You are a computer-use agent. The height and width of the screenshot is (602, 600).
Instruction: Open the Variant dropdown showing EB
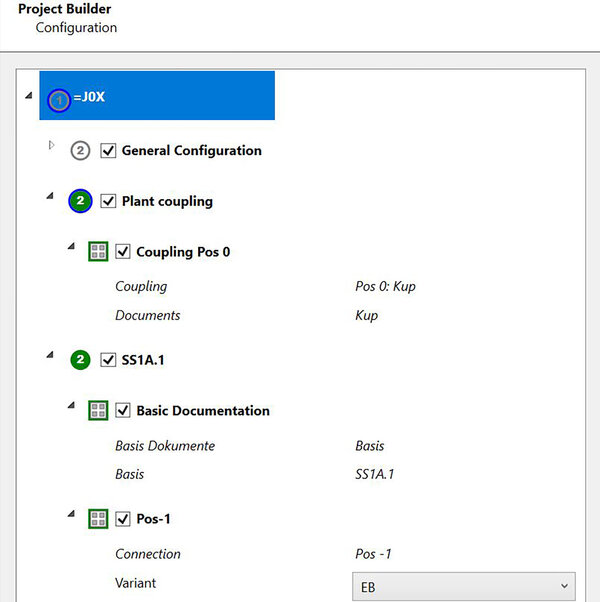click(x=463, y=586)
